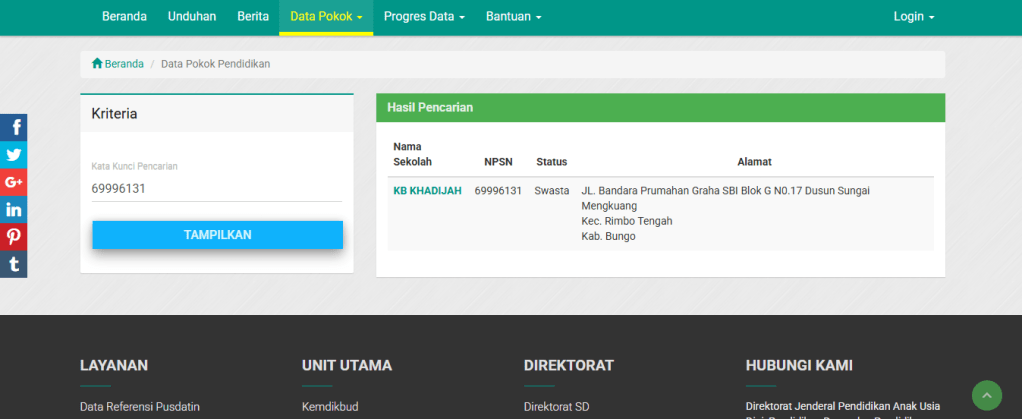The width and height of the screenshot is (1022, 419).
Task: Click the scroll-to-top arrow button
Action: tap(986, 395)
